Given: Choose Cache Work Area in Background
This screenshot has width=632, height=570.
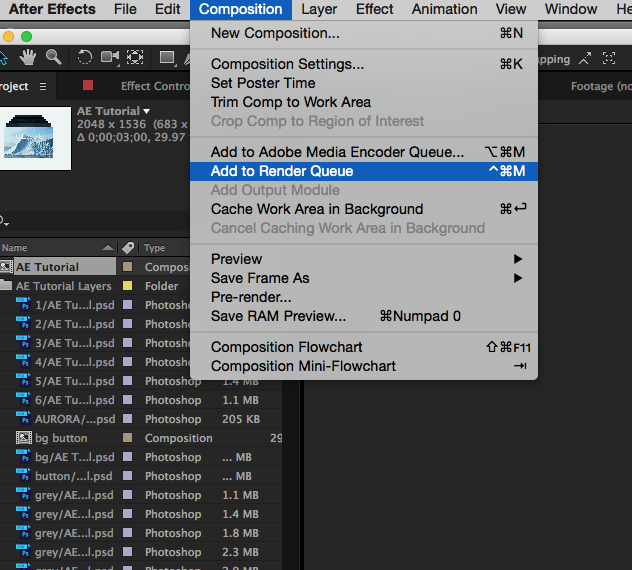Looking at the screenshot, I should (x=364, y=209).
